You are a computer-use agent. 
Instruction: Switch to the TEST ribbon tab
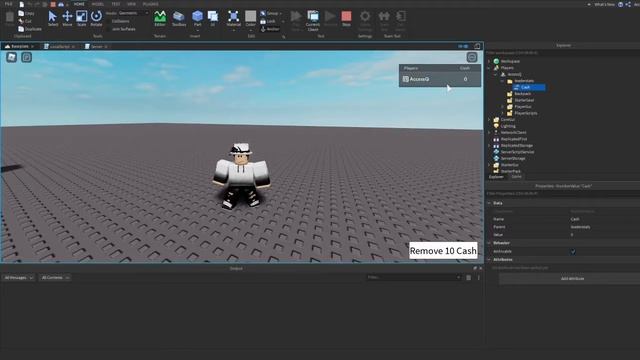coord(116,4)
